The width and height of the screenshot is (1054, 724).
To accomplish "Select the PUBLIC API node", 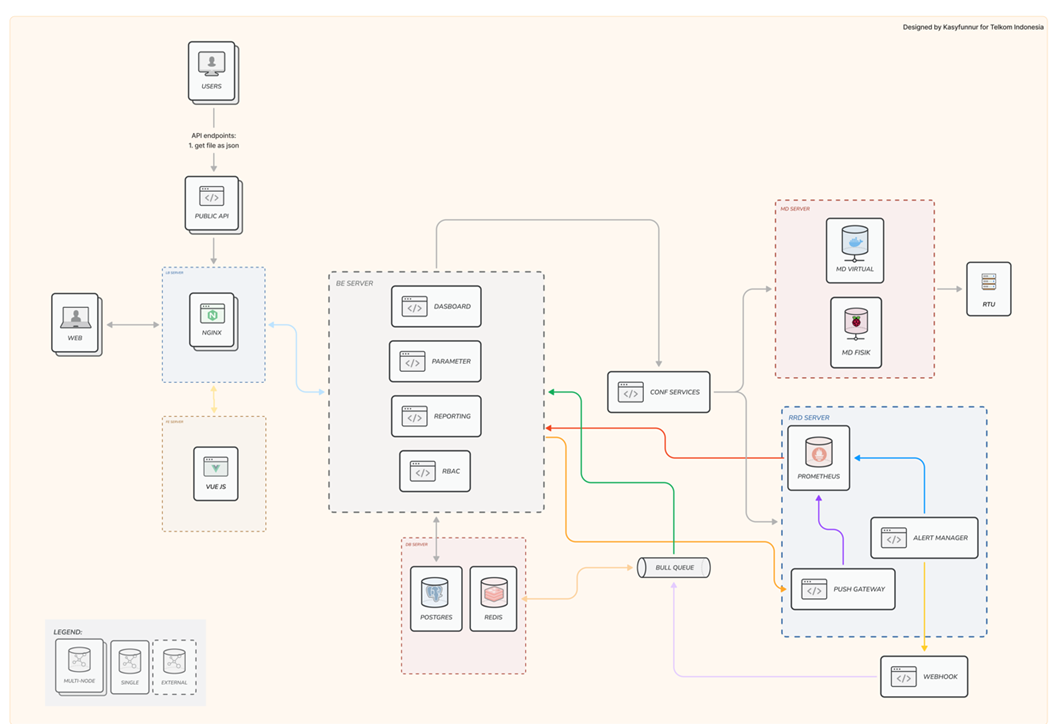I will (x=212, y=203).
